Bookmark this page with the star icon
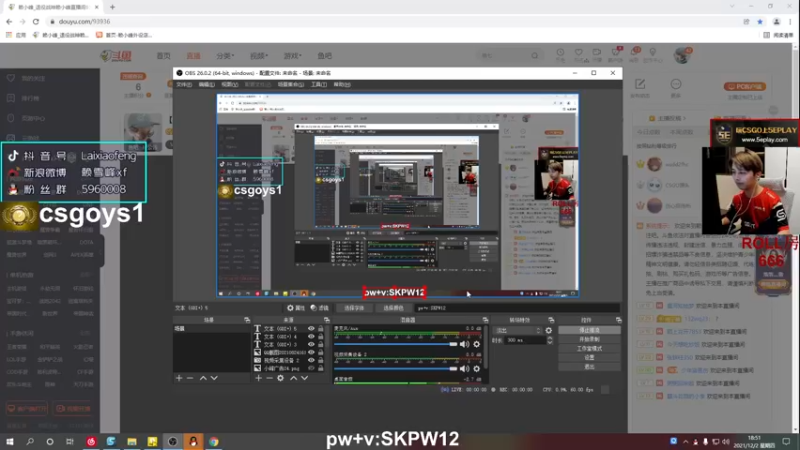This screenshot has height=450, width=800. [760, 21]
